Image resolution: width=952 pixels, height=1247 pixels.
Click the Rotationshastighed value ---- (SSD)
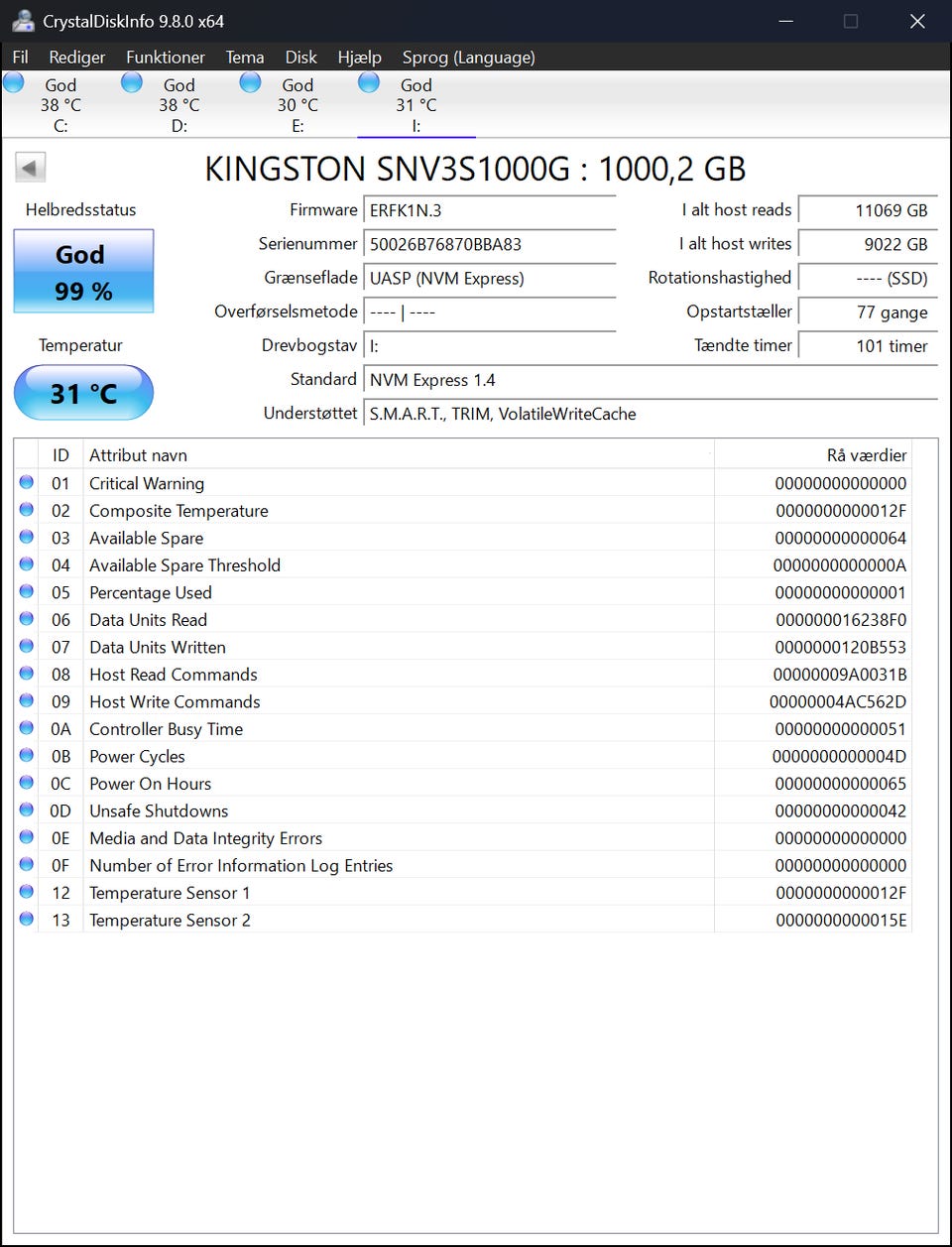[x=868, y=278]
